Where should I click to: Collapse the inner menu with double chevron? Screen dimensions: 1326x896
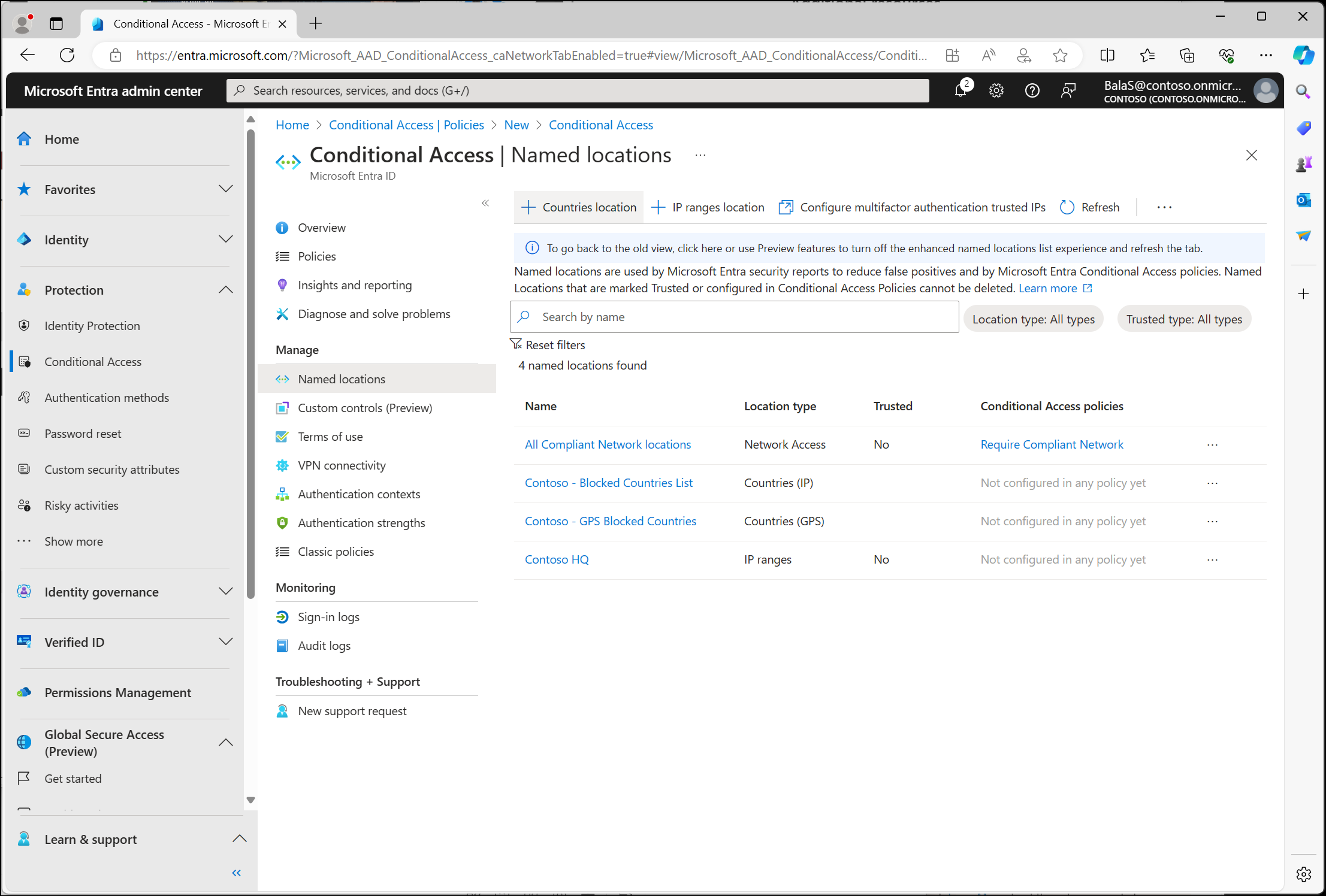485,203
